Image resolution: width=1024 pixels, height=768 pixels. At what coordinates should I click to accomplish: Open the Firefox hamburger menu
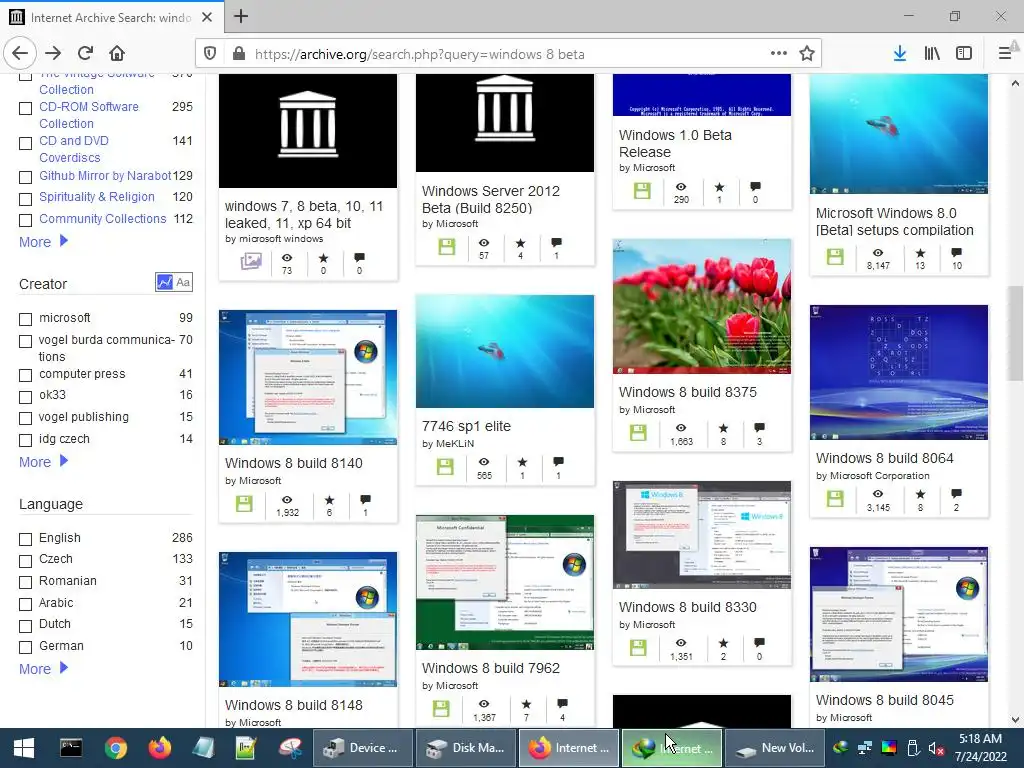point(1005,54)
